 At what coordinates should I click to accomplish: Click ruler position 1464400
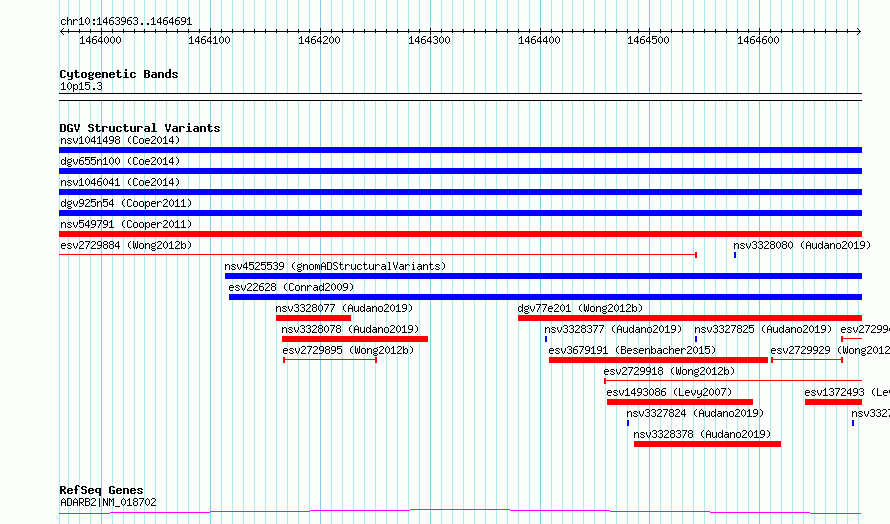(539, 40)
